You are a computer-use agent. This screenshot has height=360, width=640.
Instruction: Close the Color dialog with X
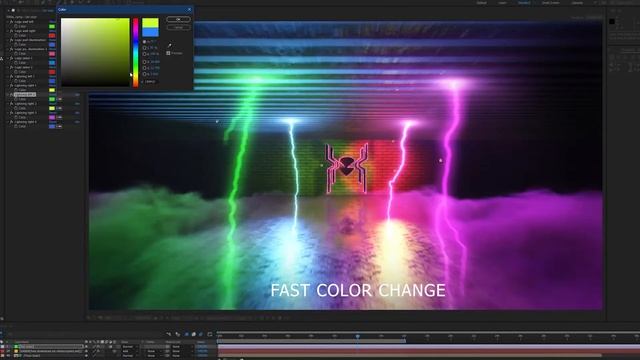coord(189,9)
